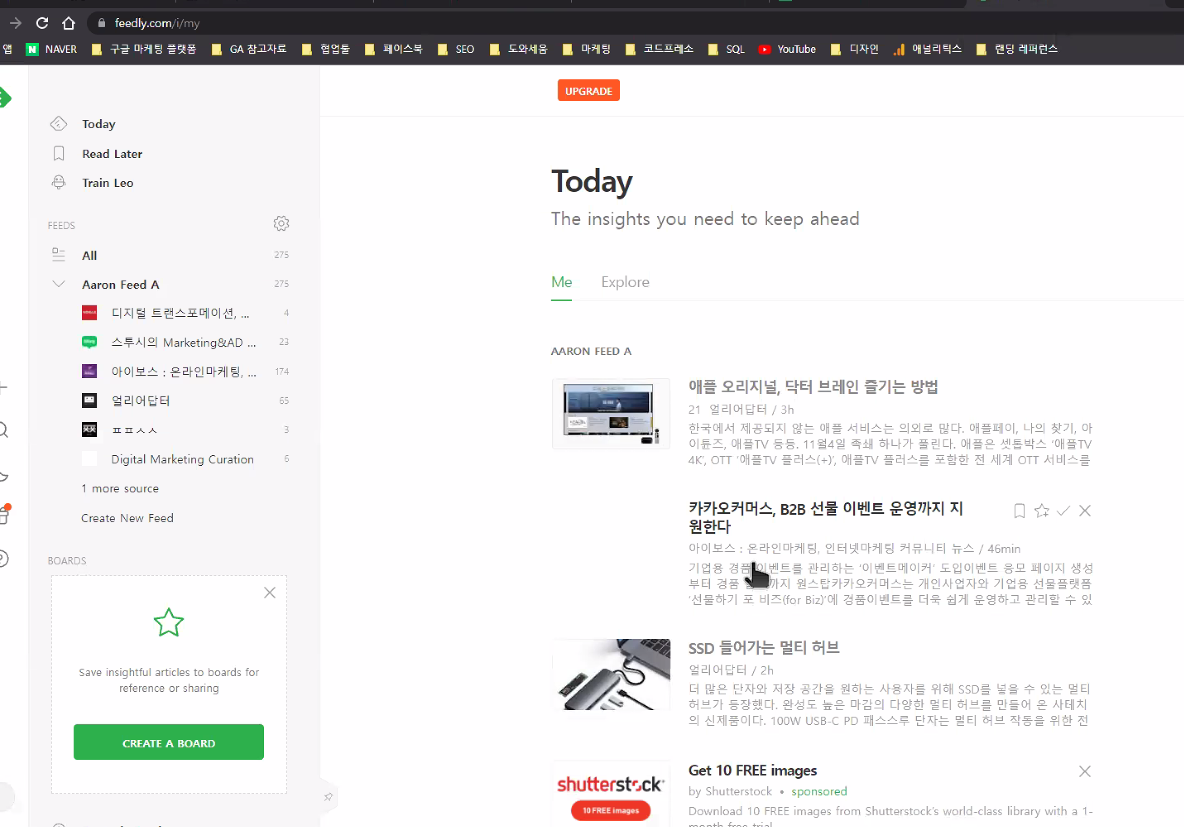Collapse the Aaron Feed A folder

pos(58,284)
